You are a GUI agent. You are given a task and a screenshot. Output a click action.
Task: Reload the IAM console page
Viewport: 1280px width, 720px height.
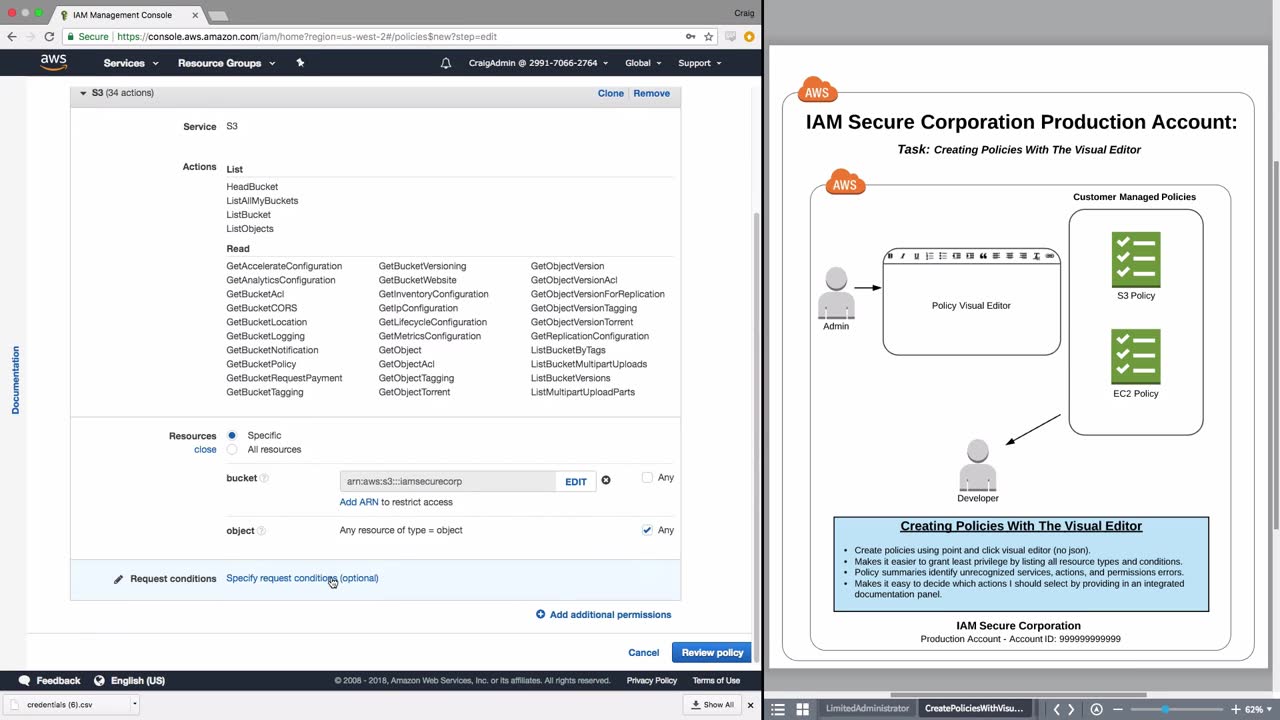(48, 36)
